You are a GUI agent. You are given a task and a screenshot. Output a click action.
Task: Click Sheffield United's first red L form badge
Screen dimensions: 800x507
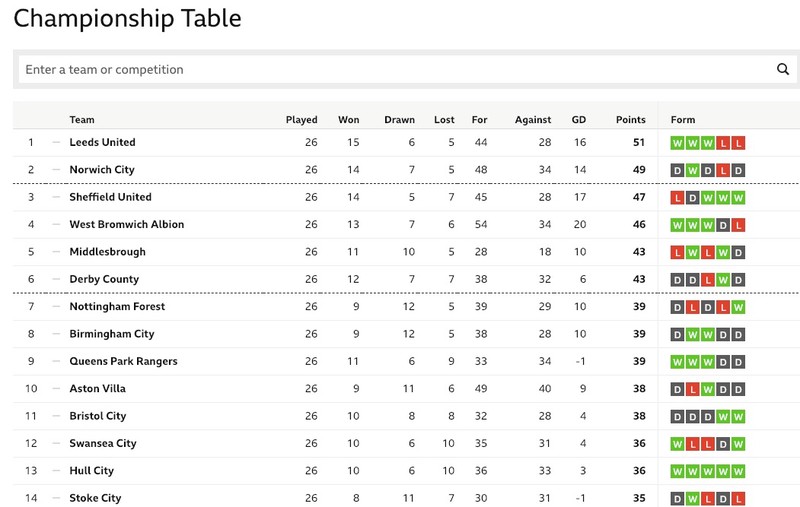coord(677,198)
